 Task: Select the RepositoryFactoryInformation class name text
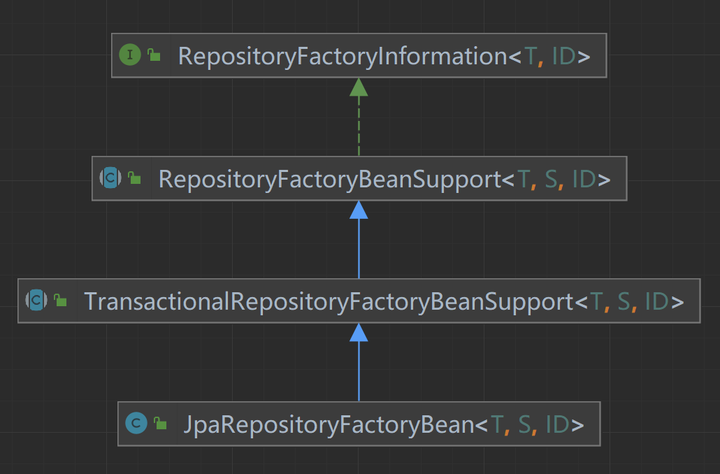point(342,56)
